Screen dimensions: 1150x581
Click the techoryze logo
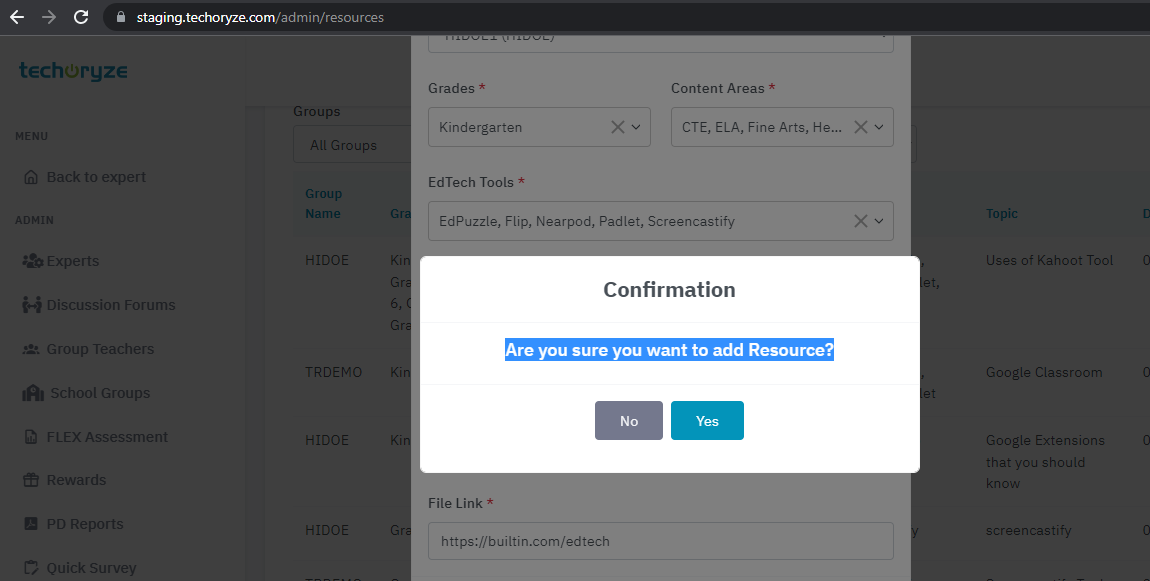pos(73,71)
